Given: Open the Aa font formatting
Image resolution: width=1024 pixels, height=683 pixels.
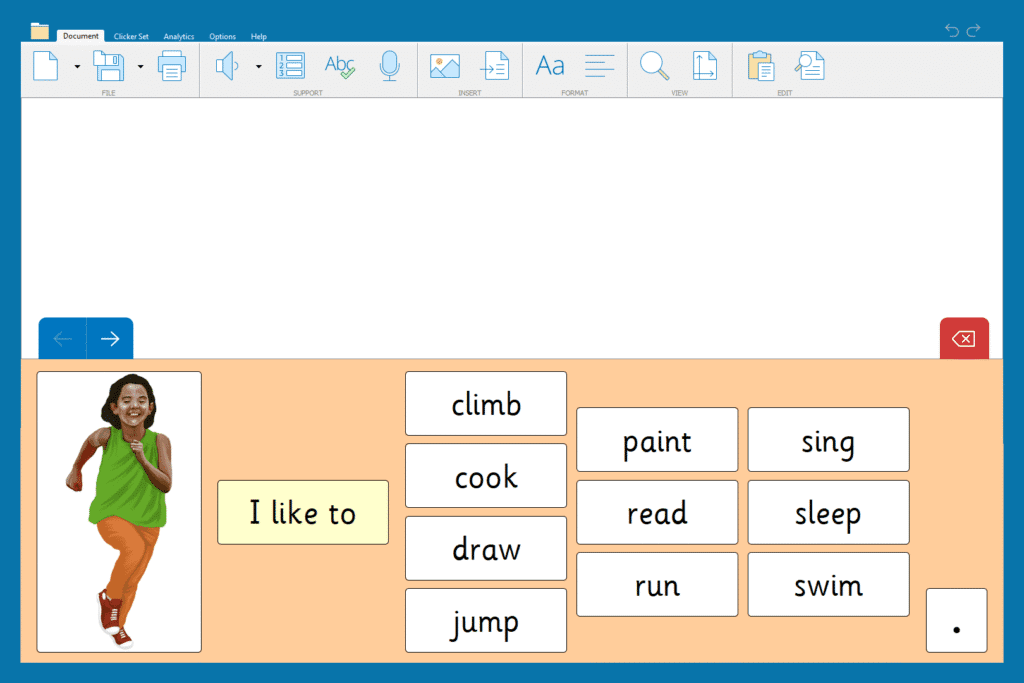Looking at the screenshot, I should [550, 66].
